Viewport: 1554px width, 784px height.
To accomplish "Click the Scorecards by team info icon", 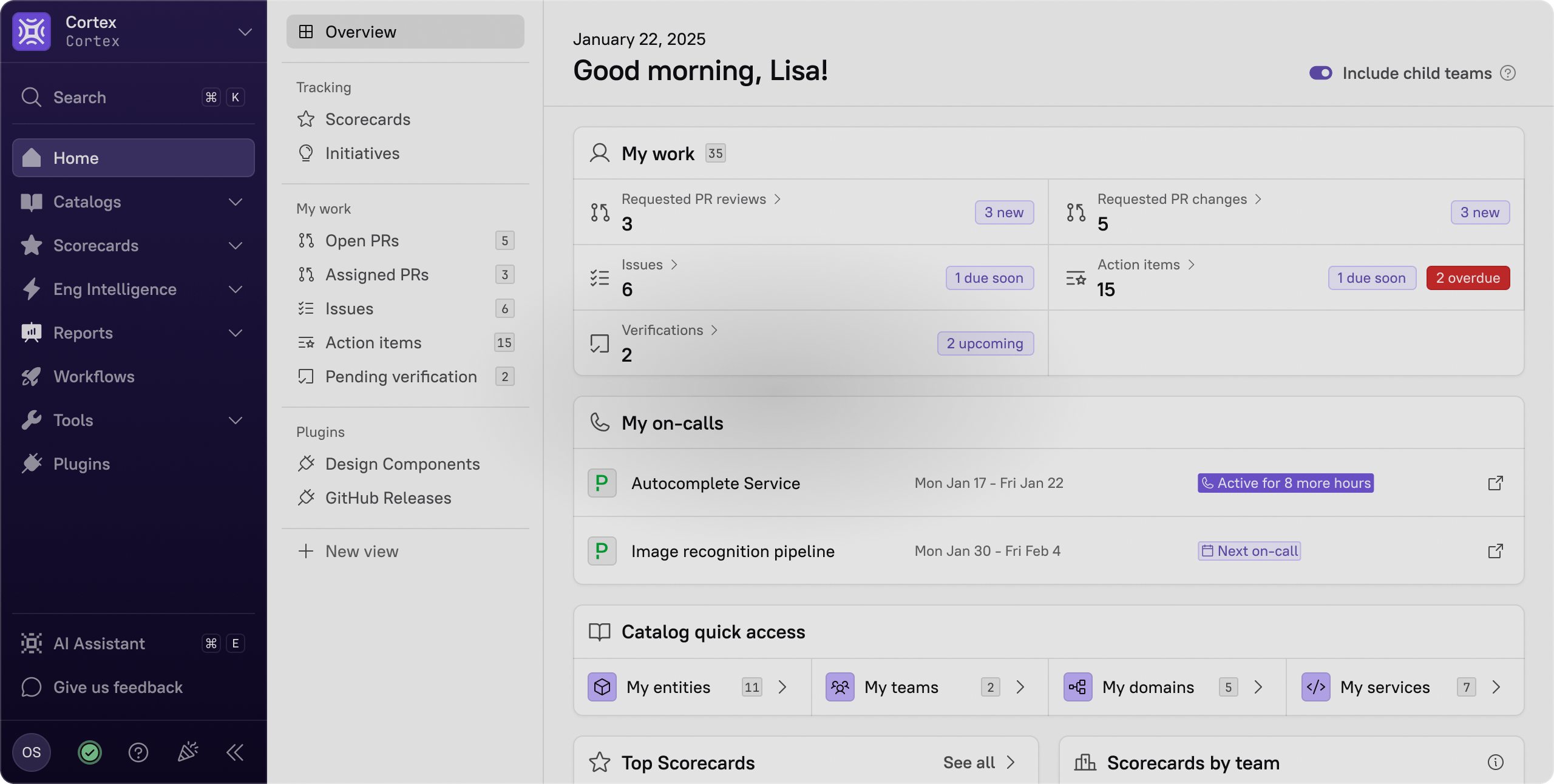I will [x=1495, y=763].
